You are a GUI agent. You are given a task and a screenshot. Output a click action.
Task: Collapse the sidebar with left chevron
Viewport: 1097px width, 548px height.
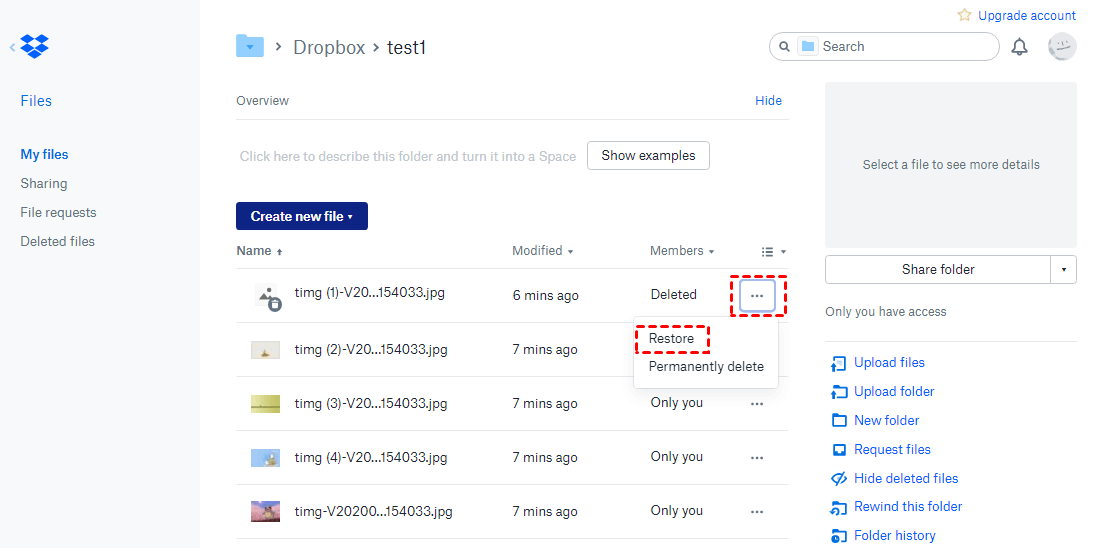[12, 47]
